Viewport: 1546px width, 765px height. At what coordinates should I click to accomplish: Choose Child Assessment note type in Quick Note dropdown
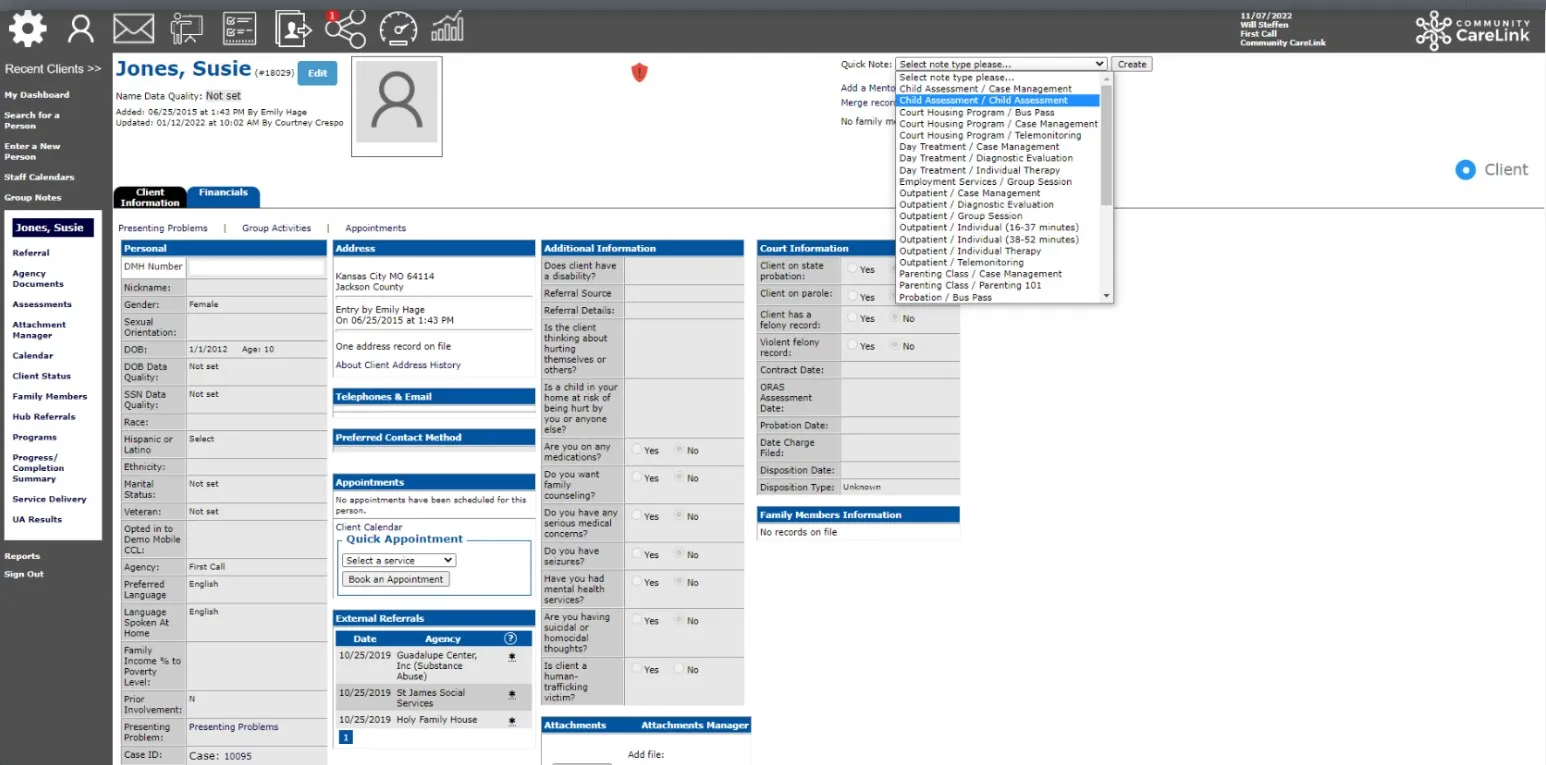tap(983, 100)
